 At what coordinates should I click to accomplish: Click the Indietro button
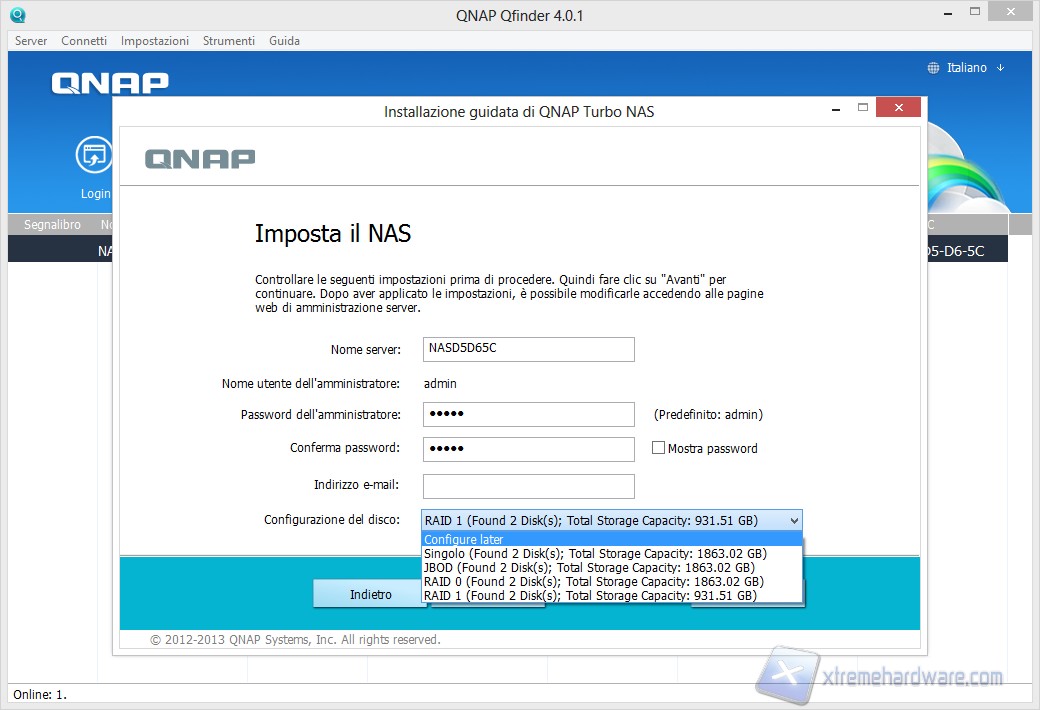[x=370, y=594]
